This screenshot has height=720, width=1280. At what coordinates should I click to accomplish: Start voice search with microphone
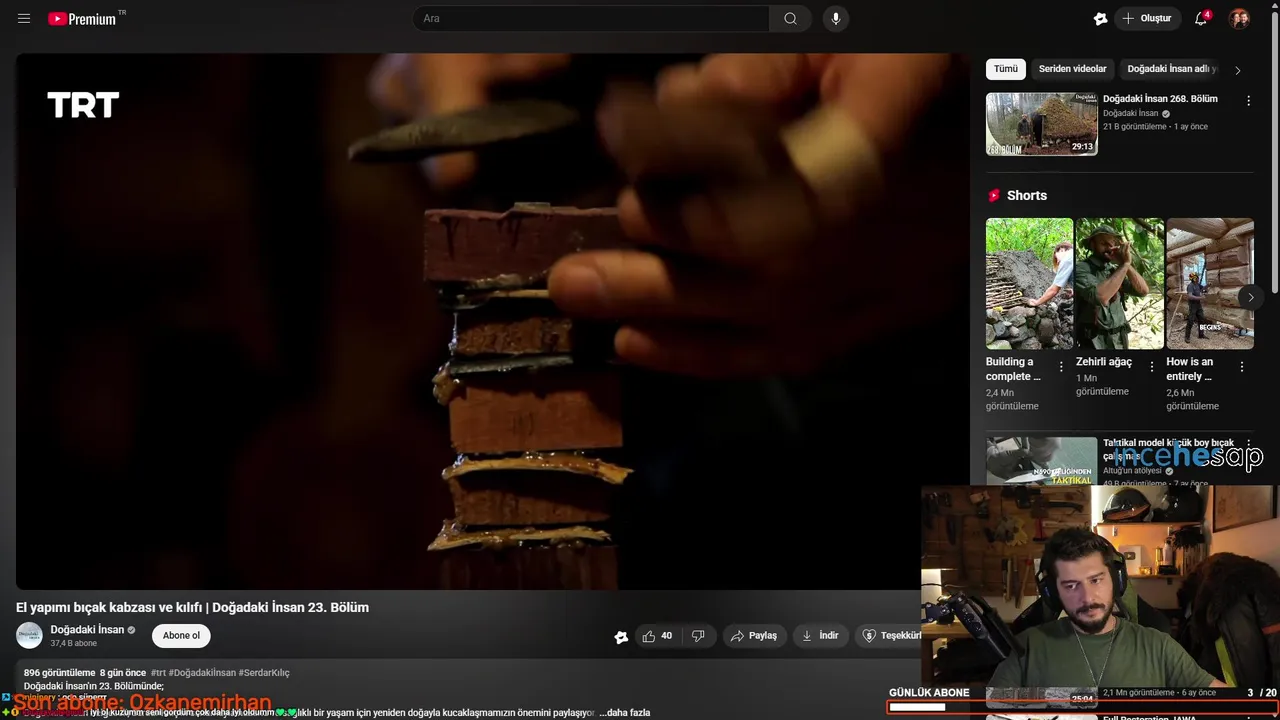836,19
